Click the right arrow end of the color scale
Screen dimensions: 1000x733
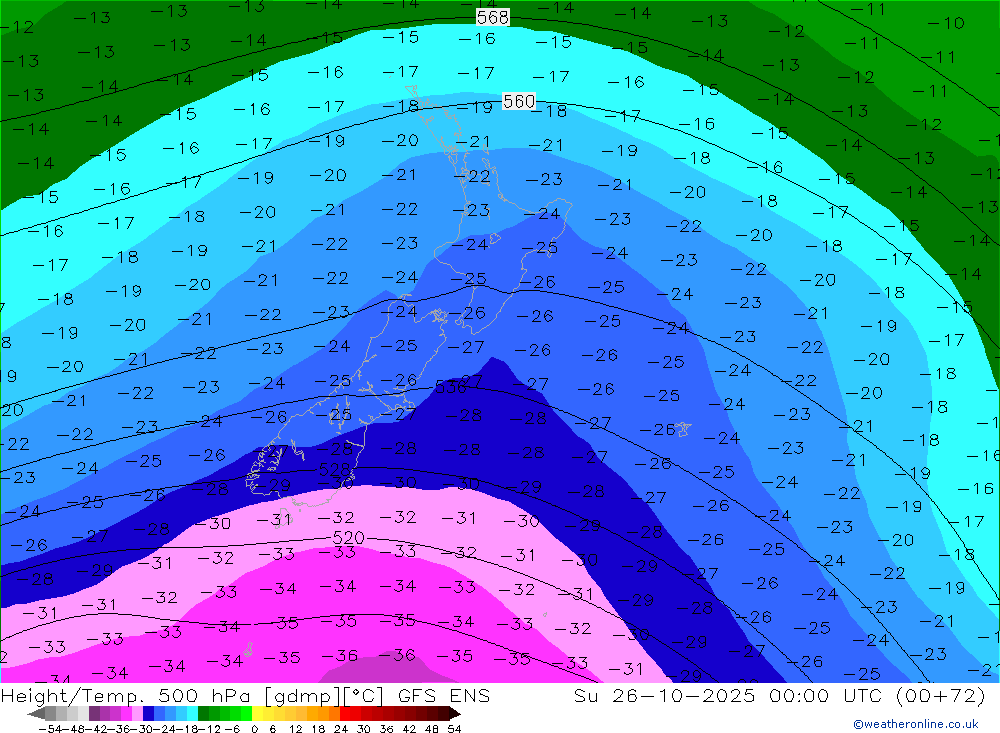[454, 714]
